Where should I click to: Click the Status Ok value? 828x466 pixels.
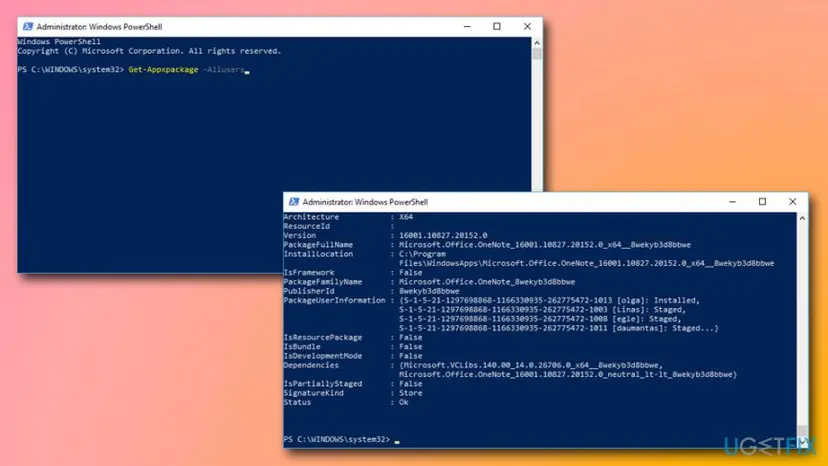(x=403, y=402)
